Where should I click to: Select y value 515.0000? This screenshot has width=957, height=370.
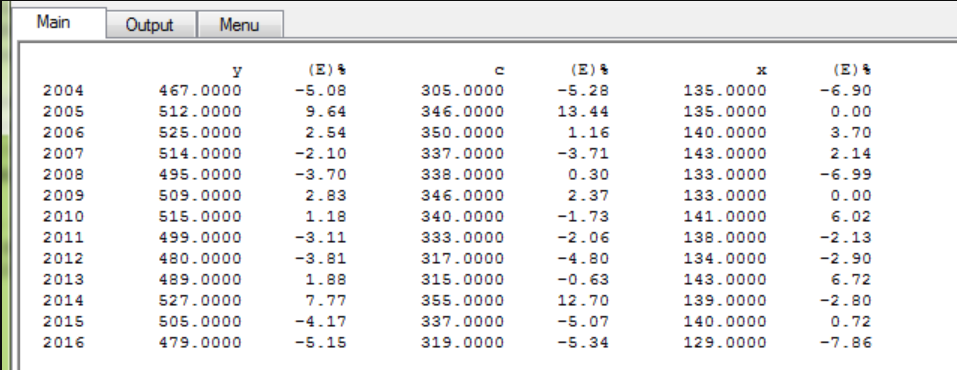[200, 217]
